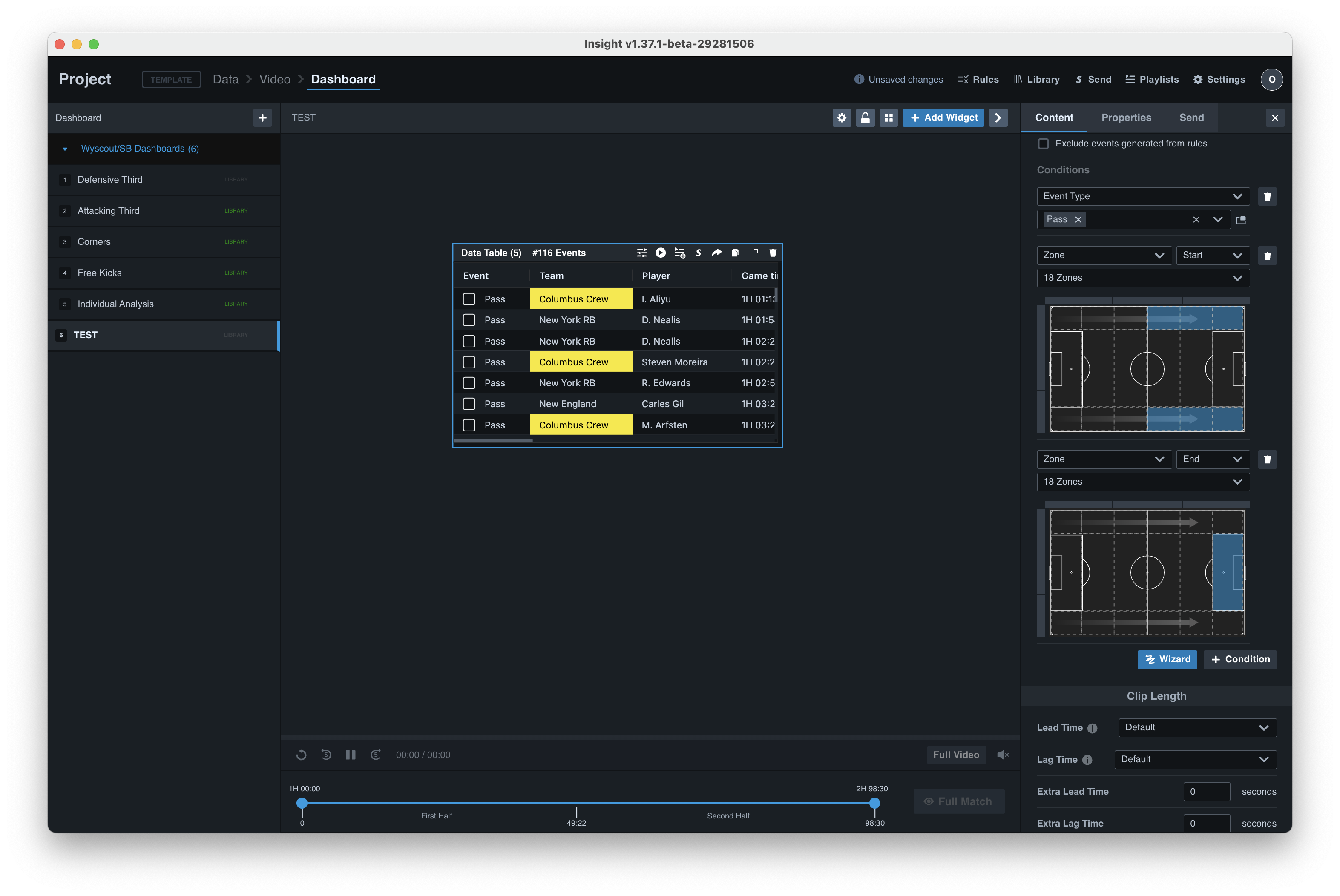Unmute video with speaker icon
Screen dimensions: 1340x896
tap(1002, 755)
